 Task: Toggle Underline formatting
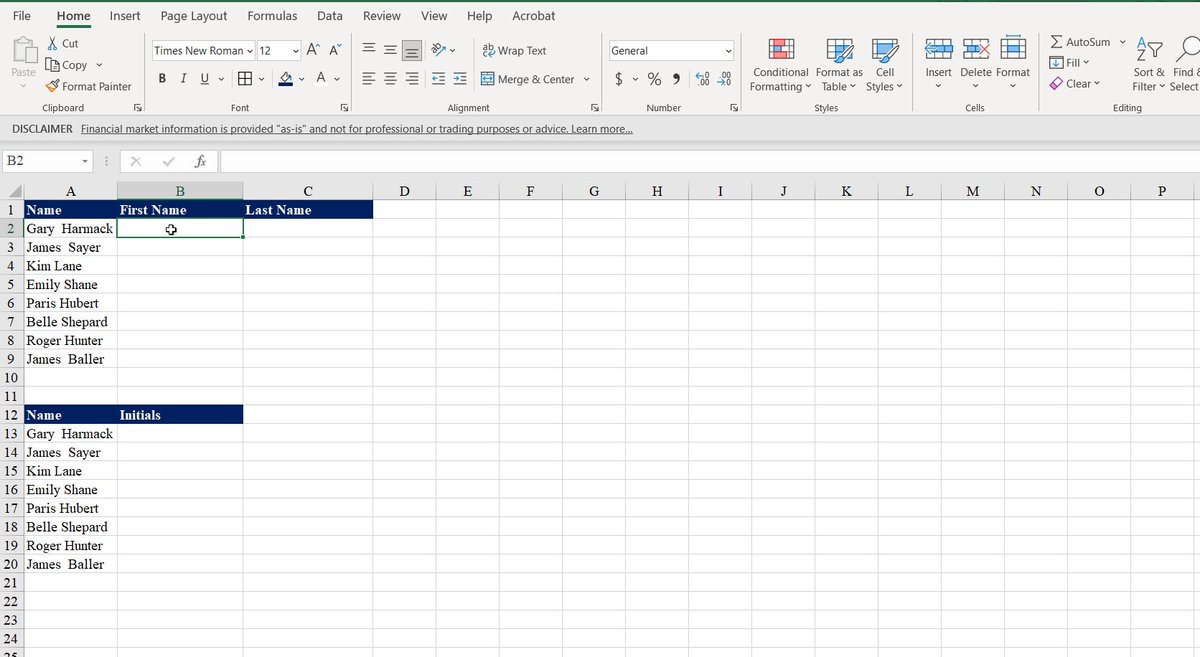pyautogui.click(x=205, y=79)
